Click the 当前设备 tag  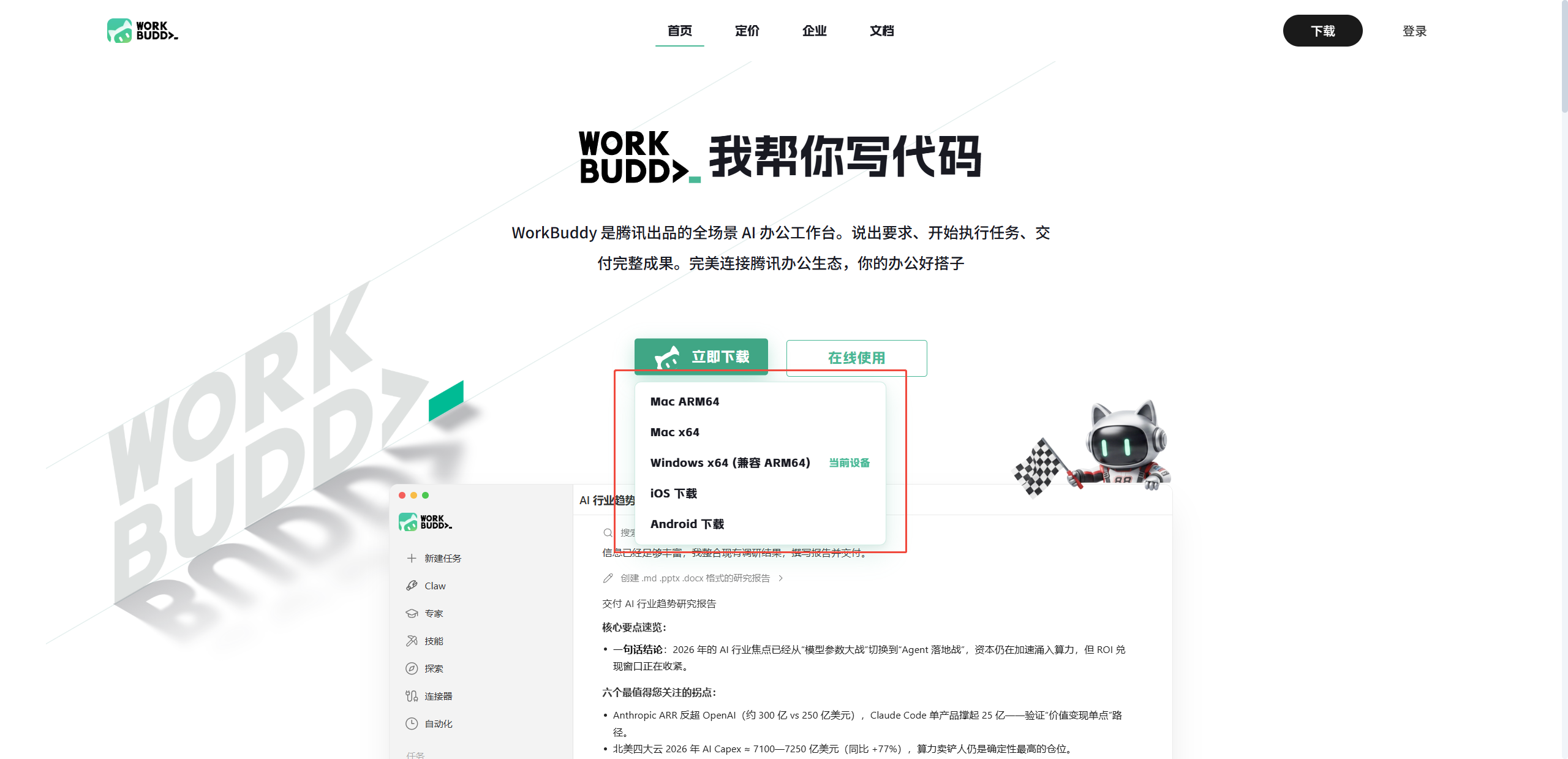pyautogui.click(x=849, y=463)
